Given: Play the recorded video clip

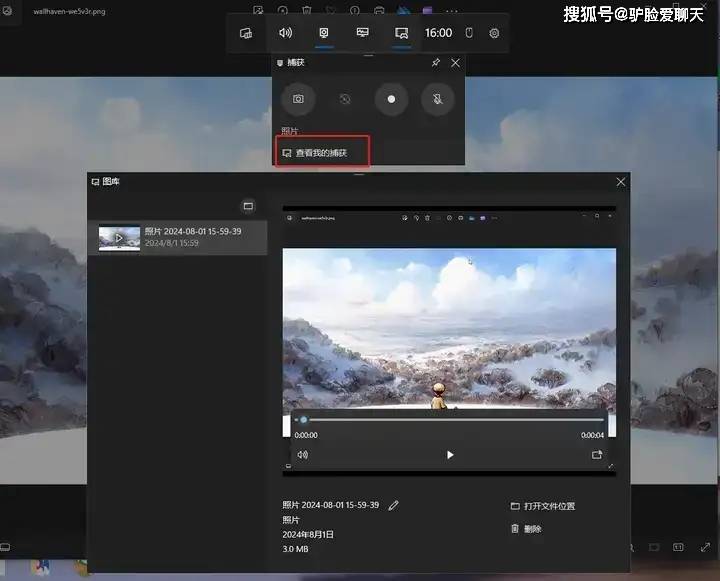Looking at the screenshot, I should click(x=450, y=455).
